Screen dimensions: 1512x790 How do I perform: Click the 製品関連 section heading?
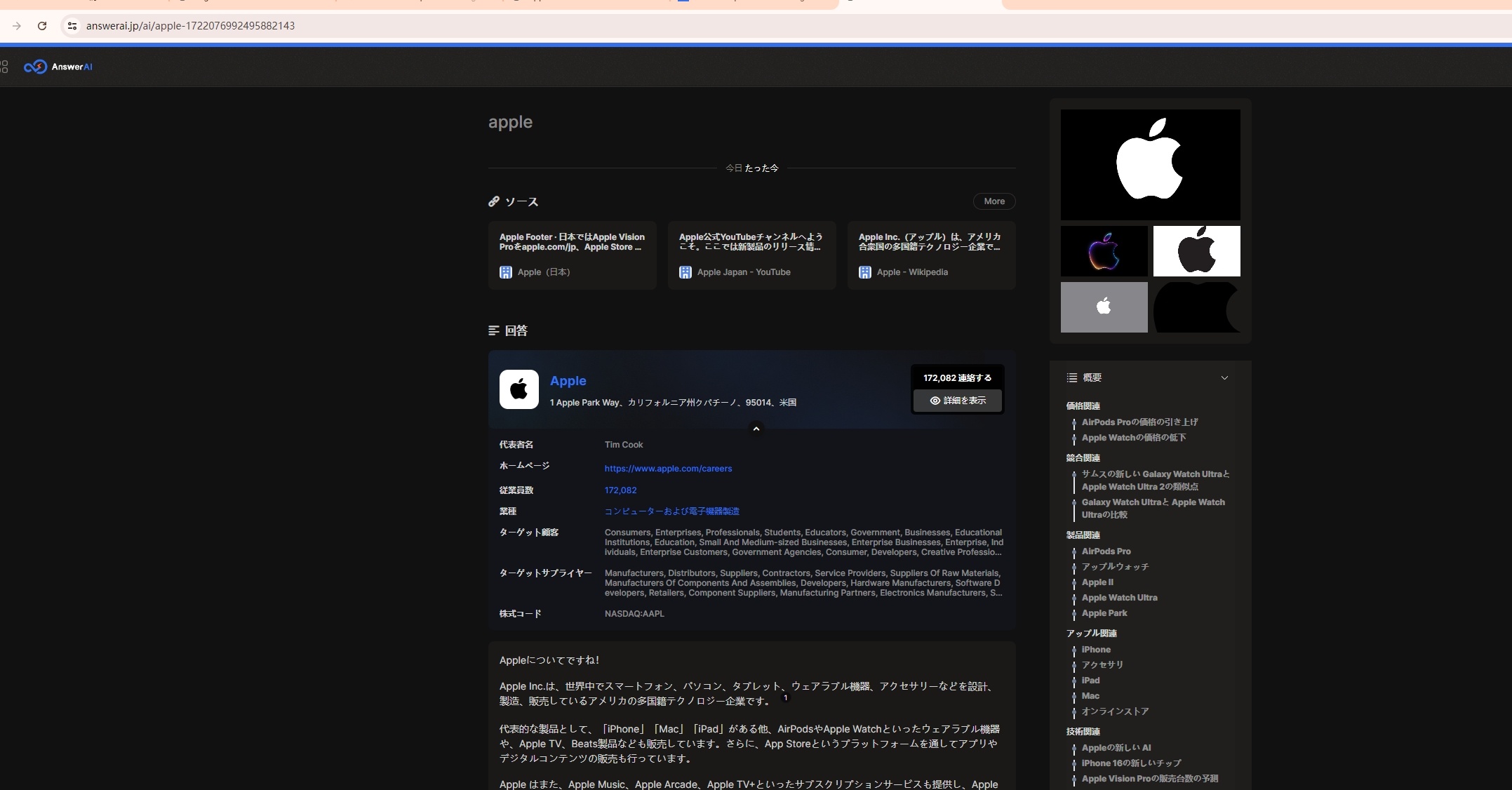(1083, 535)
